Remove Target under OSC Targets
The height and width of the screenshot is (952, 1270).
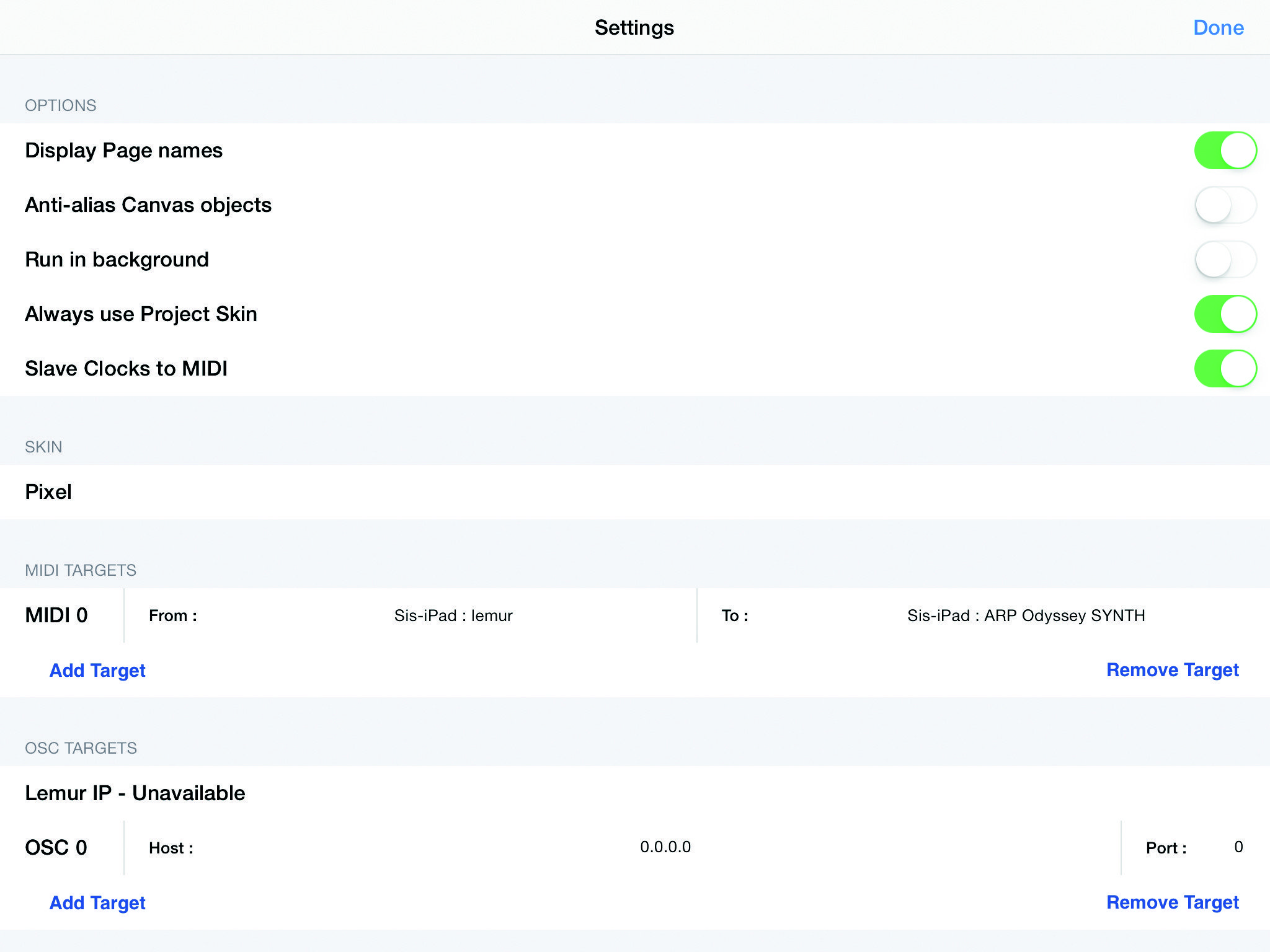coord(1172,902)
